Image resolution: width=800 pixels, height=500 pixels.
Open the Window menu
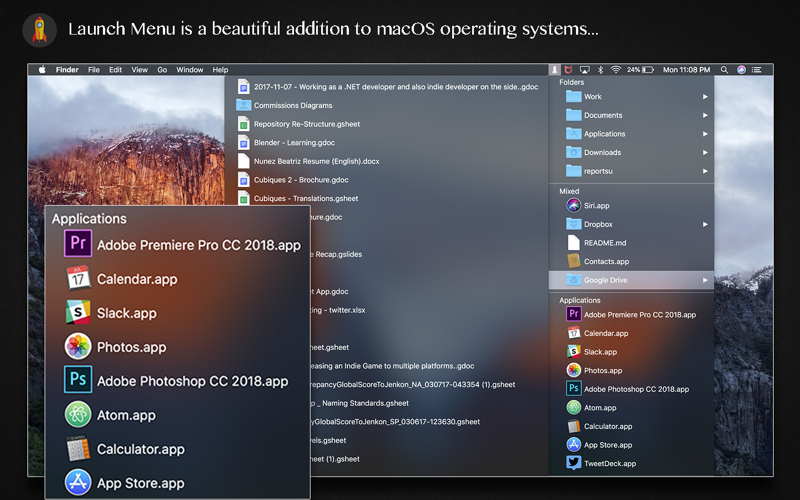coord(190,70)
